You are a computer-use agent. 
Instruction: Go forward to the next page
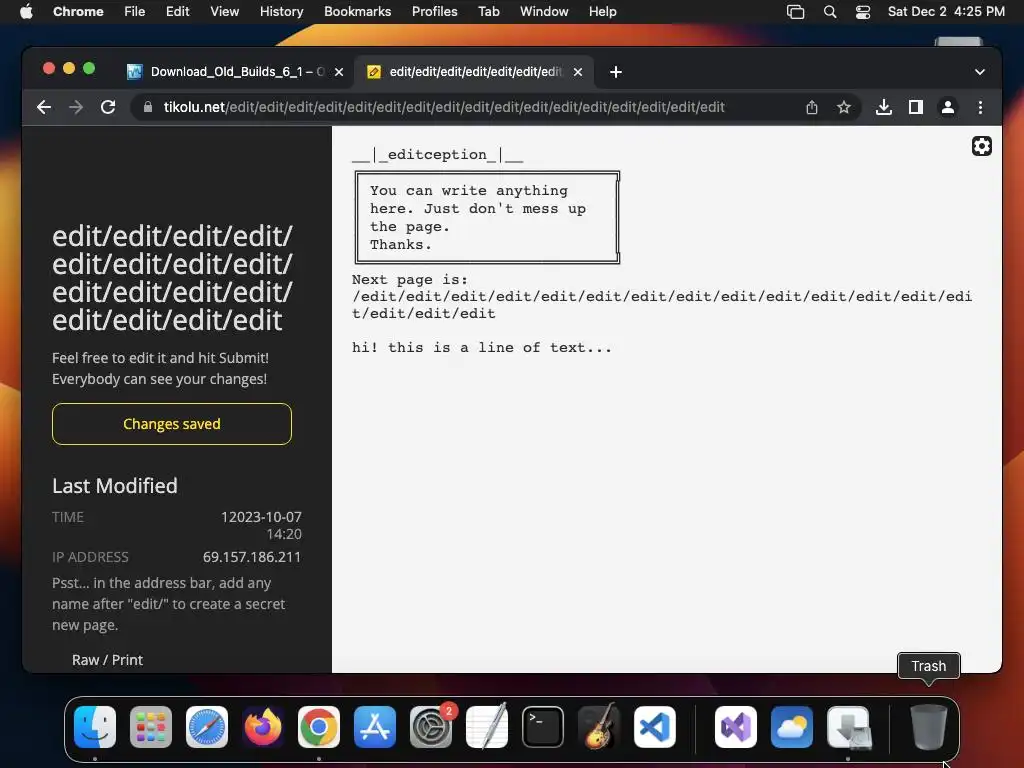[76, 107]
